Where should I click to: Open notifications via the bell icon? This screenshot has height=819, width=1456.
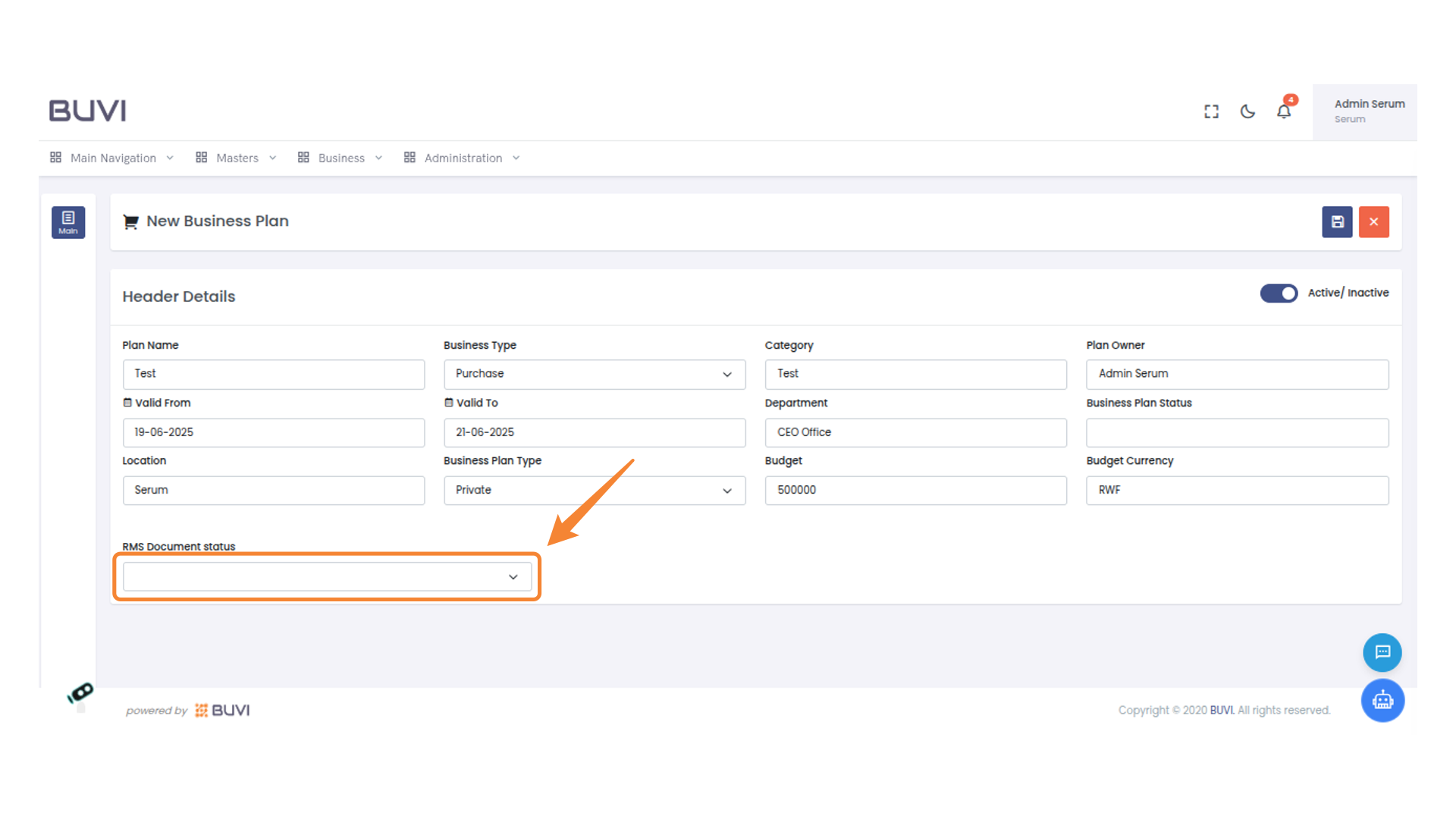point(1284,111)
